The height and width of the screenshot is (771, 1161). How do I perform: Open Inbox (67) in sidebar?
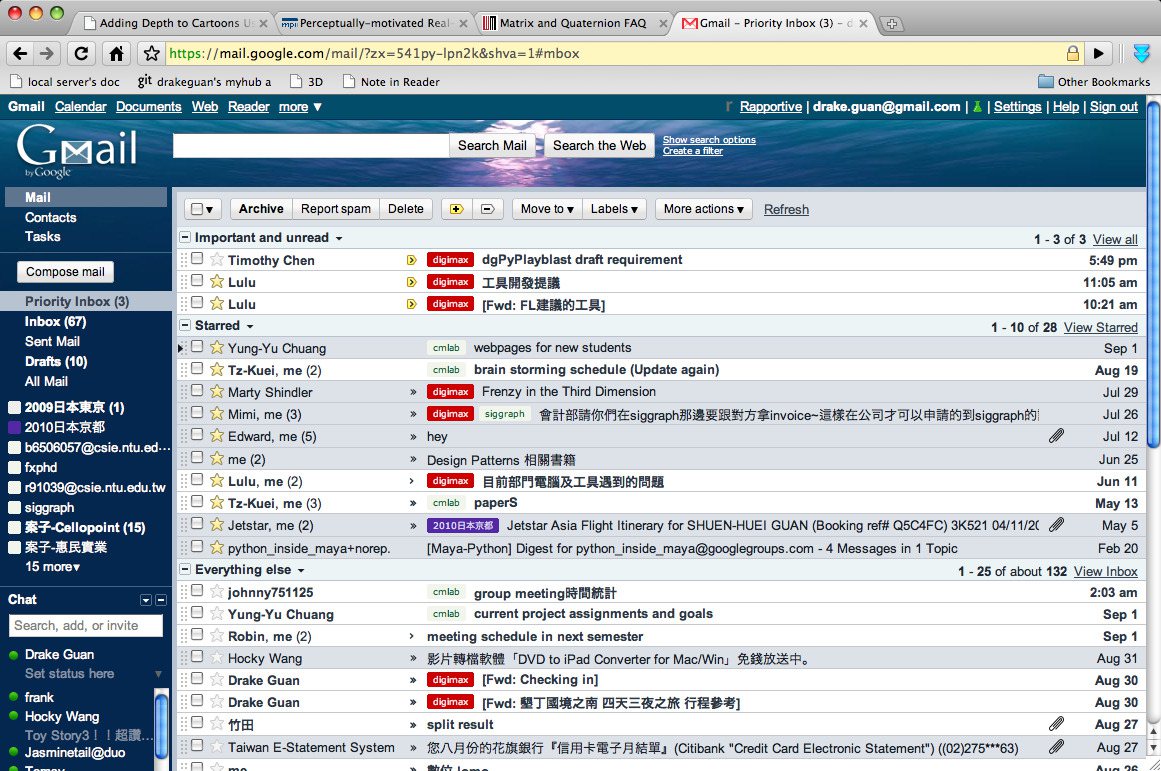coord(56,321)
